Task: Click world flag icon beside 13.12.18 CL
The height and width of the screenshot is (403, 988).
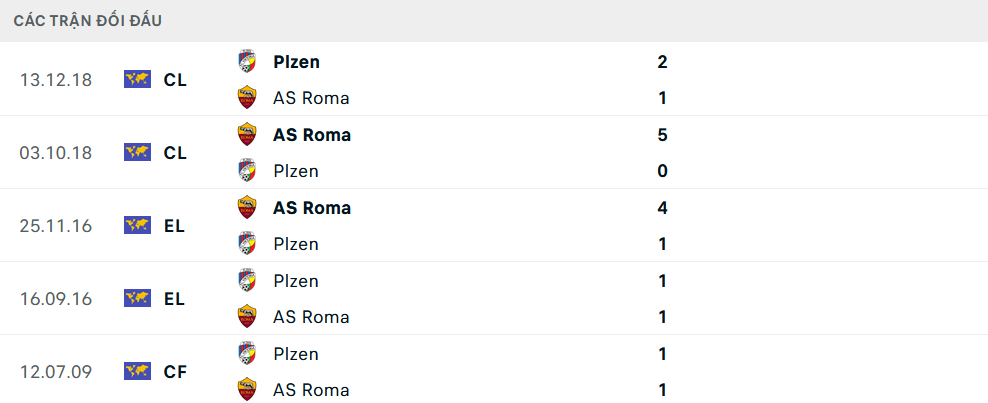Action: (x=137, y=80)
